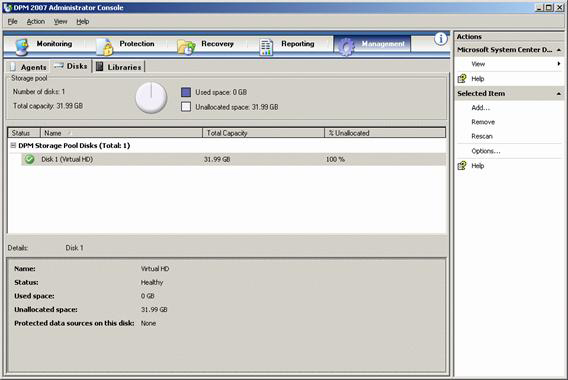Screen dimensions: 568x380
Task: Click the Disks tab drive icon
Action: coord(58,66)
